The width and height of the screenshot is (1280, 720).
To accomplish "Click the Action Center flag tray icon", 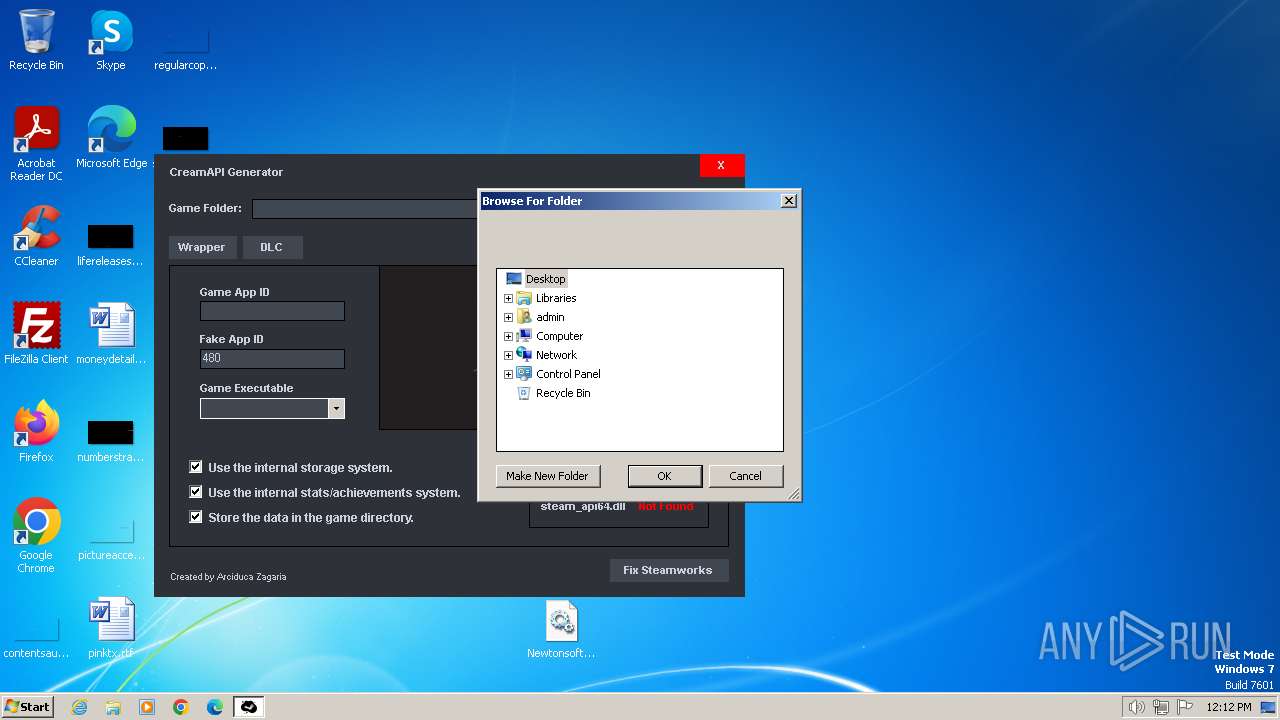I will click(x=1185, y=707).
